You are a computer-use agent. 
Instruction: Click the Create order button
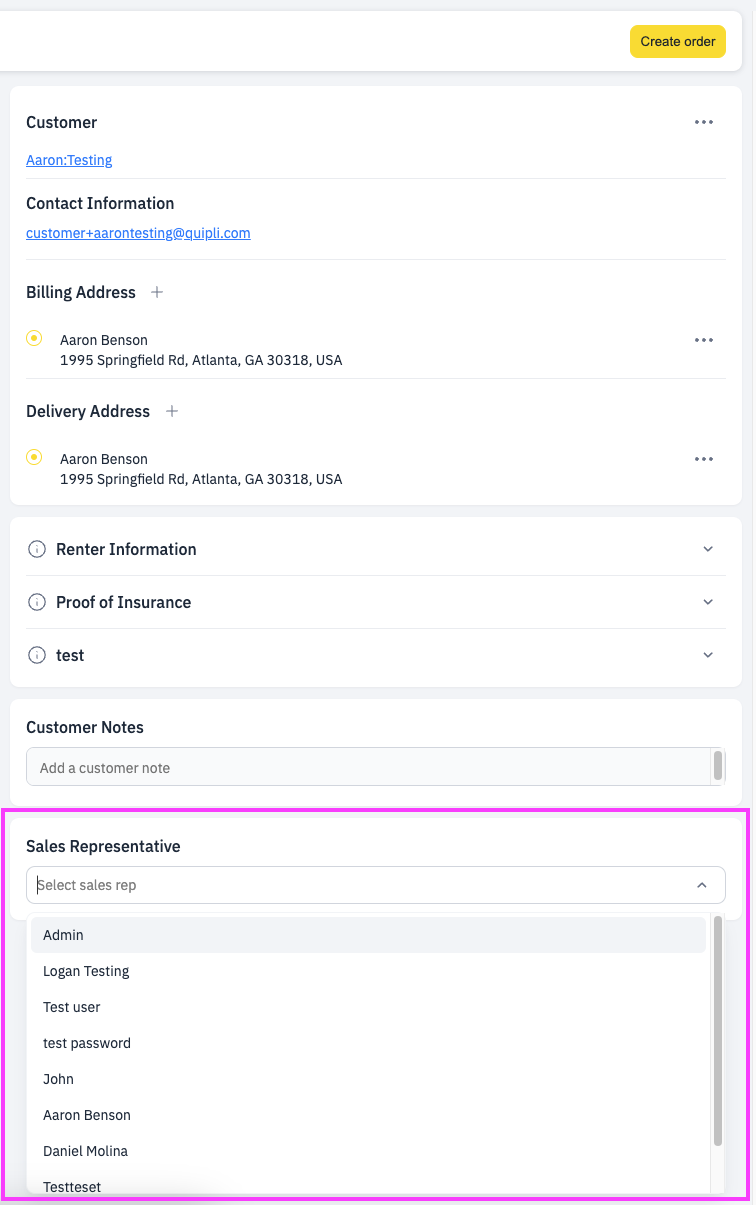coord(678,41)
